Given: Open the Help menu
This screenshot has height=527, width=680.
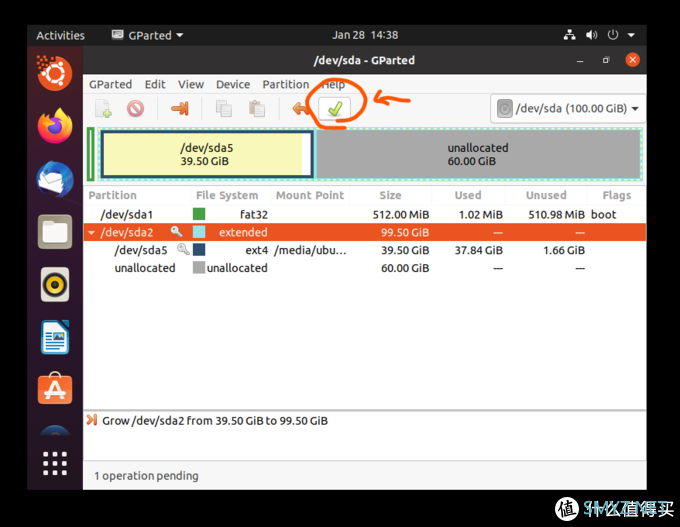Looking at the screenshot, I should 333,84.
